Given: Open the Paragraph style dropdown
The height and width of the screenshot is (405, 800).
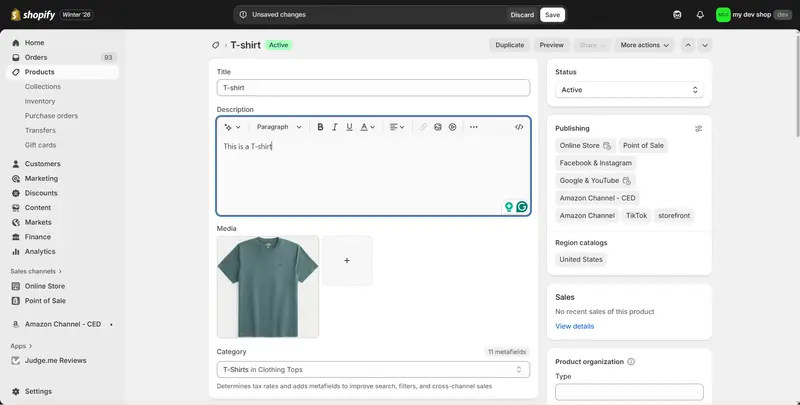Looking at the screenshot, I should tap(279, 127).
